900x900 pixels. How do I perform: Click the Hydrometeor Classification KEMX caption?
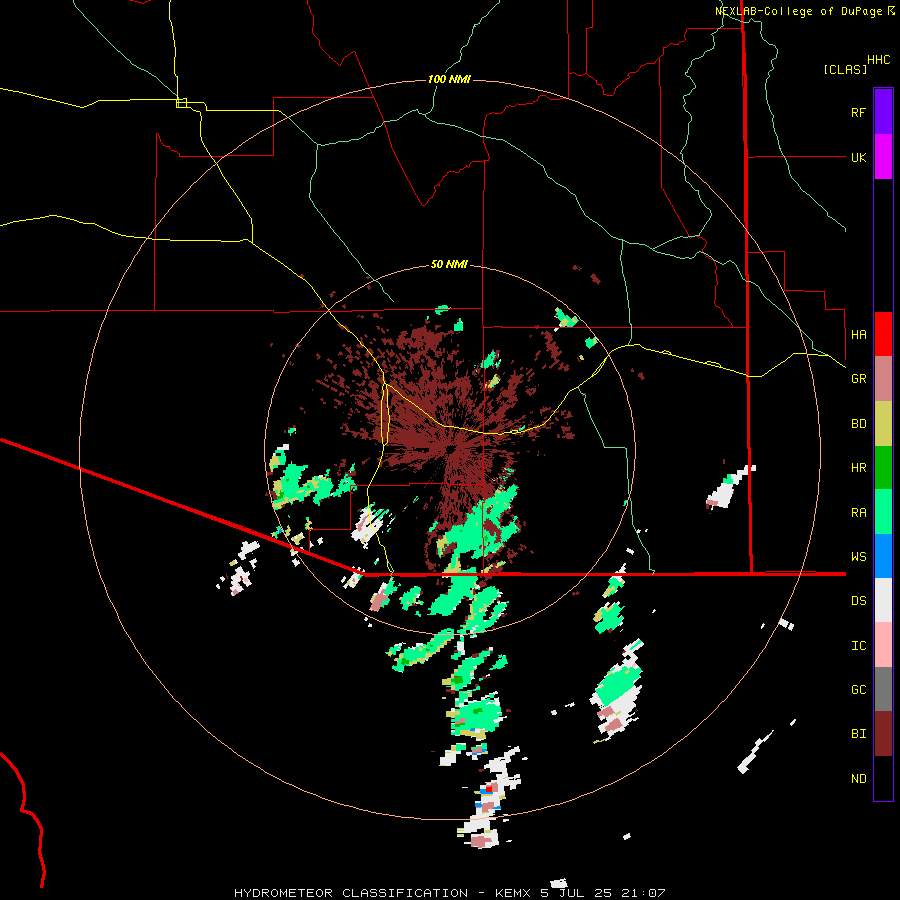coord(449,893)
